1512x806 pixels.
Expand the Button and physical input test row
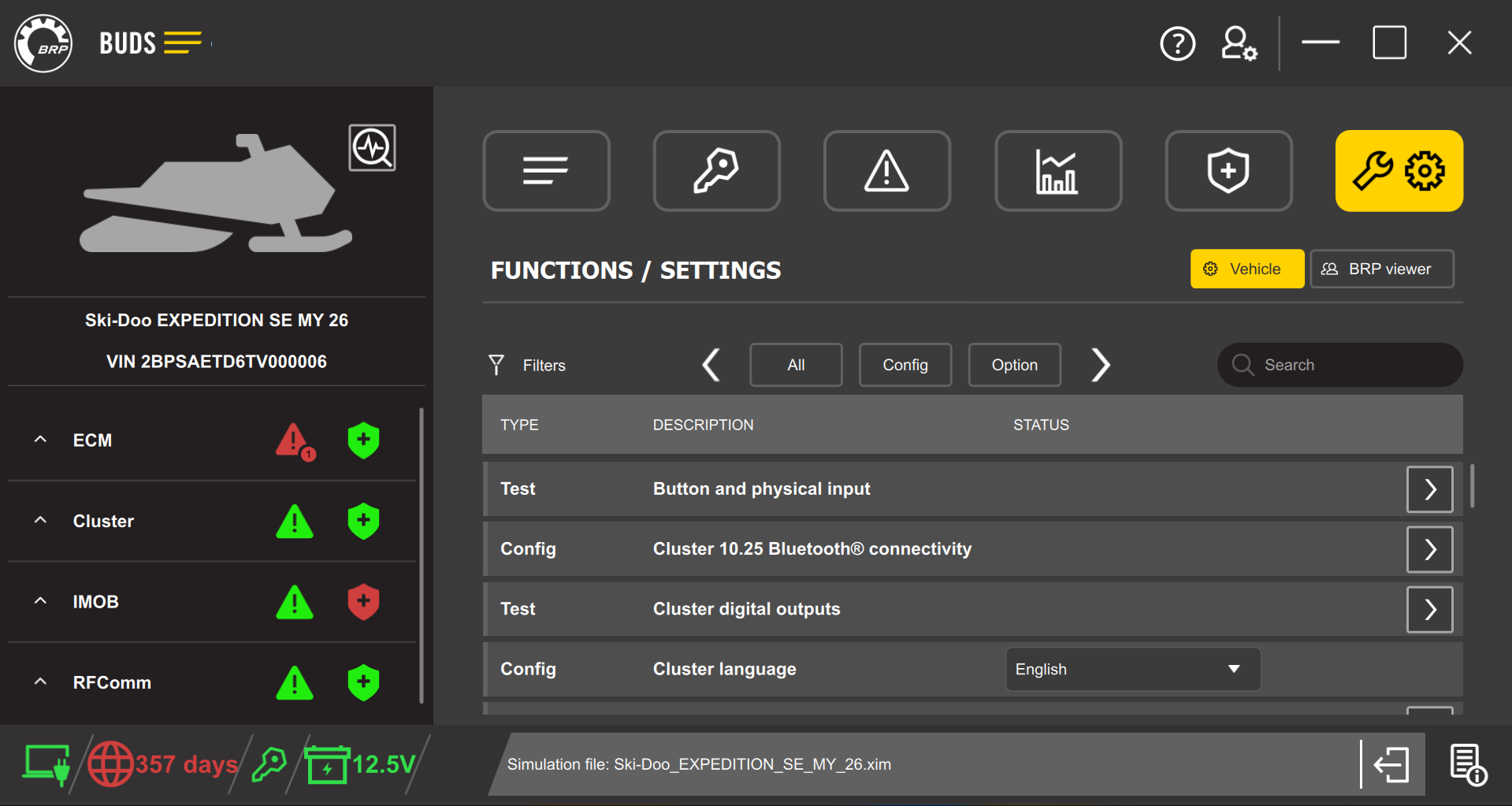1428,488
